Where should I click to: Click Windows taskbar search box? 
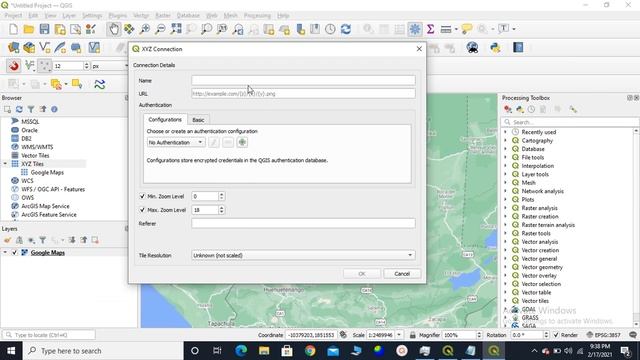point(103,351)
